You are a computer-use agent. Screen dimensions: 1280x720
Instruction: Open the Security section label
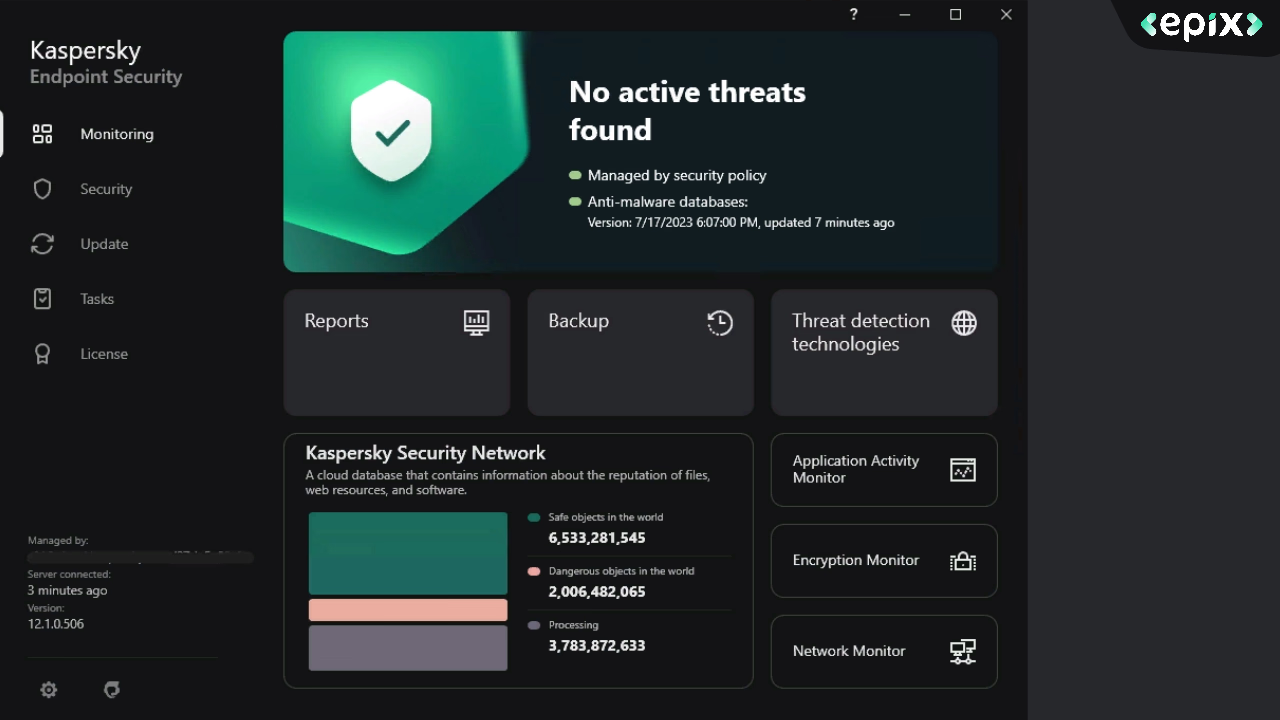click(106, 189)
